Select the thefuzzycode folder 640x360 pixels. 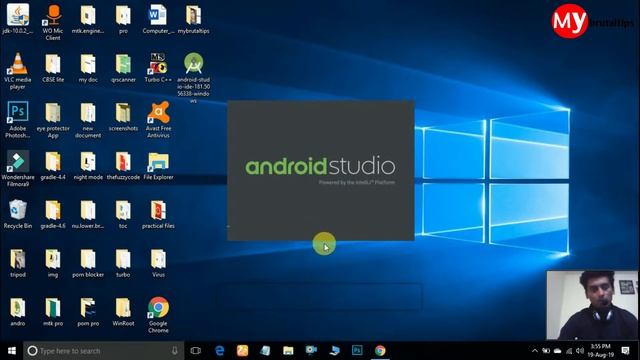click(123, 165)
